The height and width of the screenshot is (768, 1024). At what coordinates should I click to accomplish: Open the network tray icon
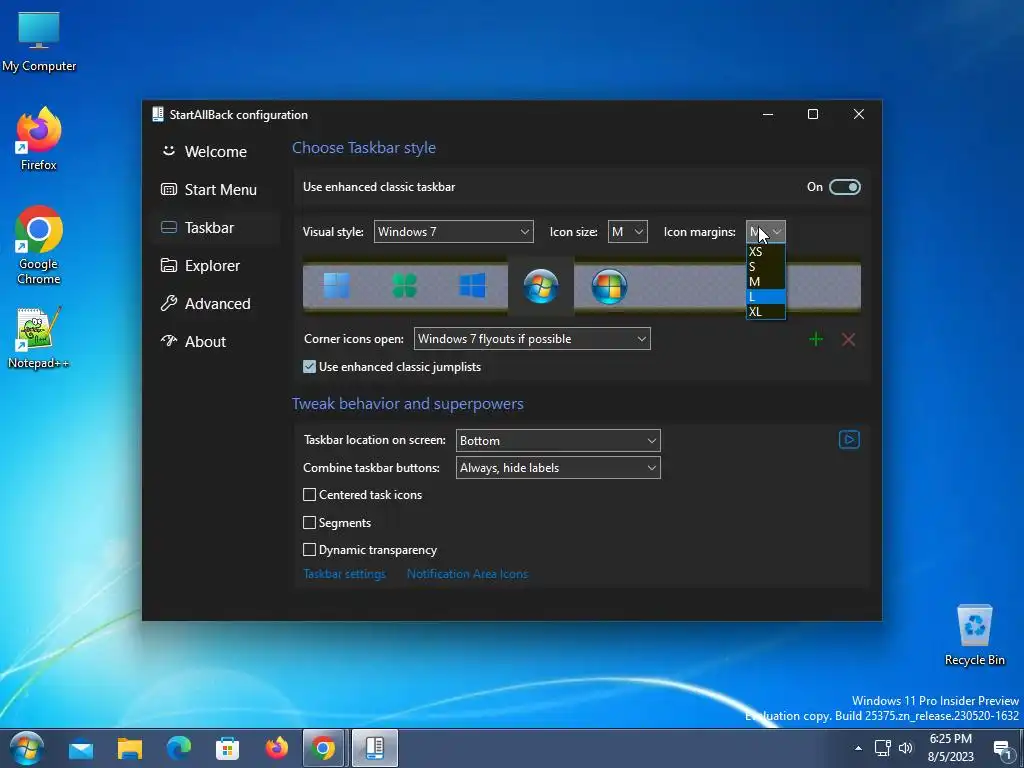[883, 748]
